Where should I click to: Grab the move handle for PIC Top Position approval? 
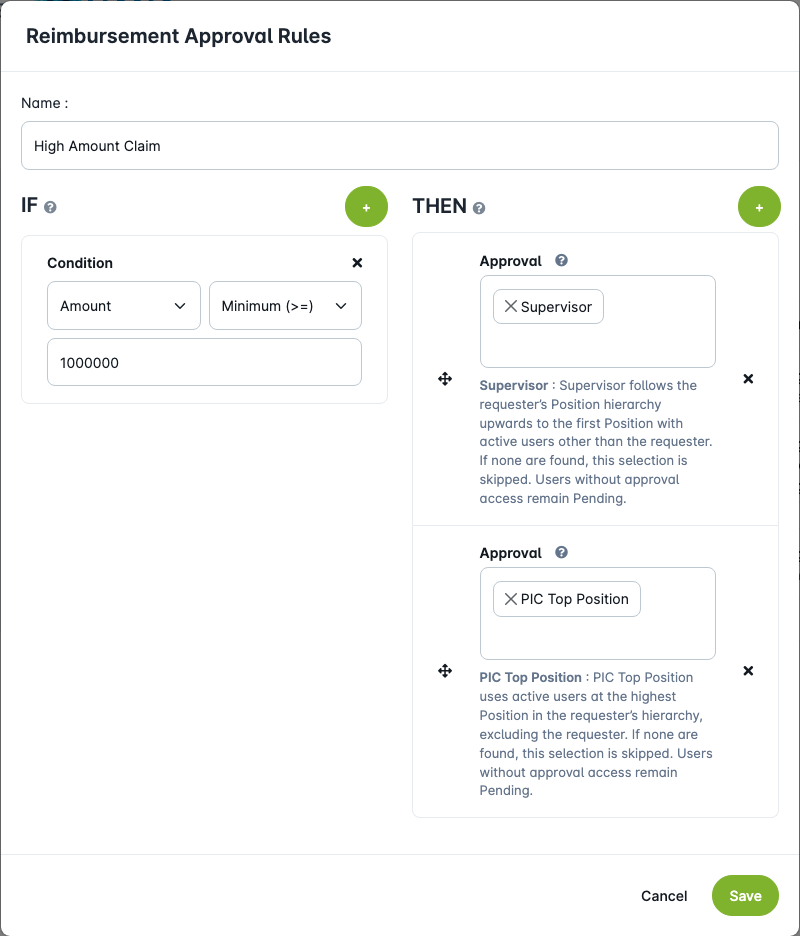tap(445, 670)
